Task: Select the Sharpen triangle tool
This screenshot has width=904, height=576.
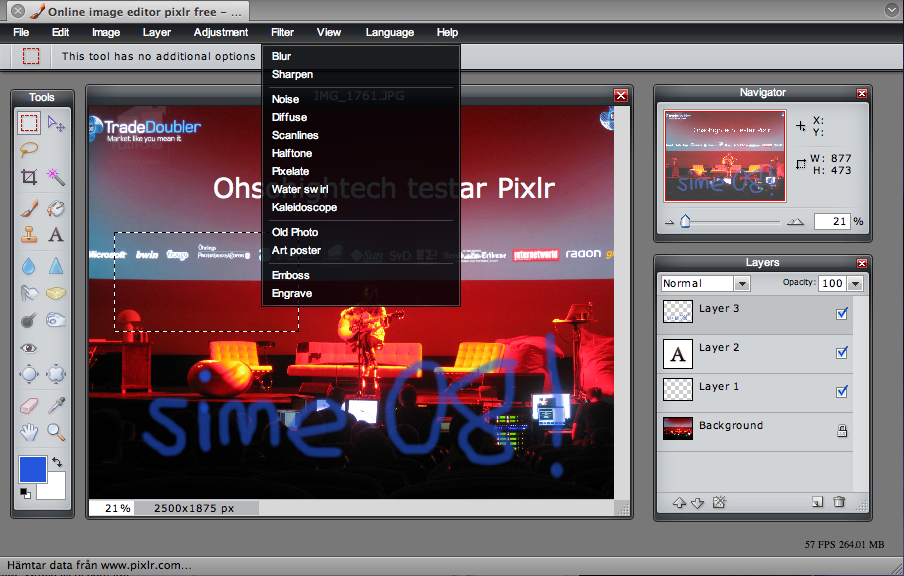Action: (x=56, y=266)
